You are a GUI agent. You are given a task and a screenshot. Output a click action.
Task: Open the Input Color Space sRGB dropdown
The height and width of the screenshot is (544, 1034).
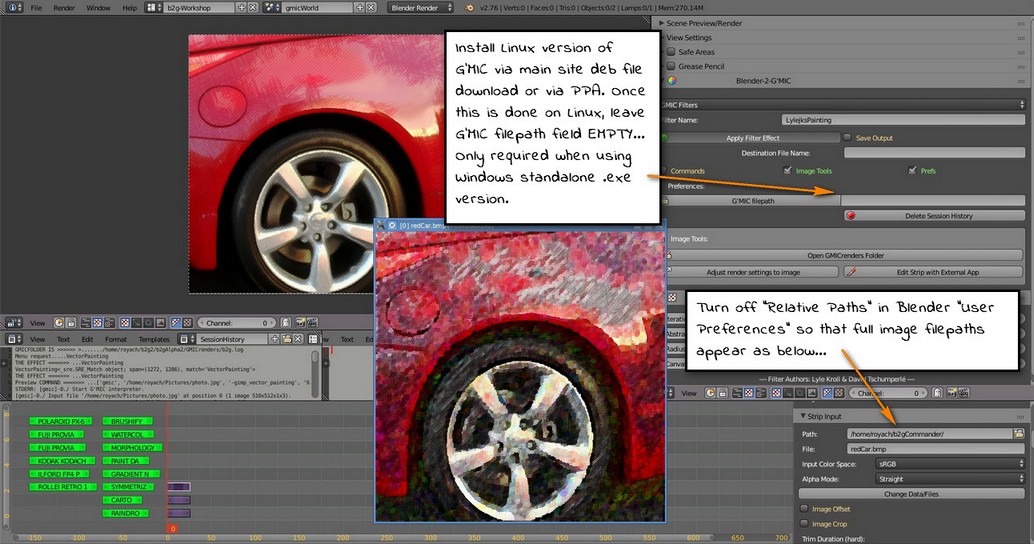(x=951, y=464)
